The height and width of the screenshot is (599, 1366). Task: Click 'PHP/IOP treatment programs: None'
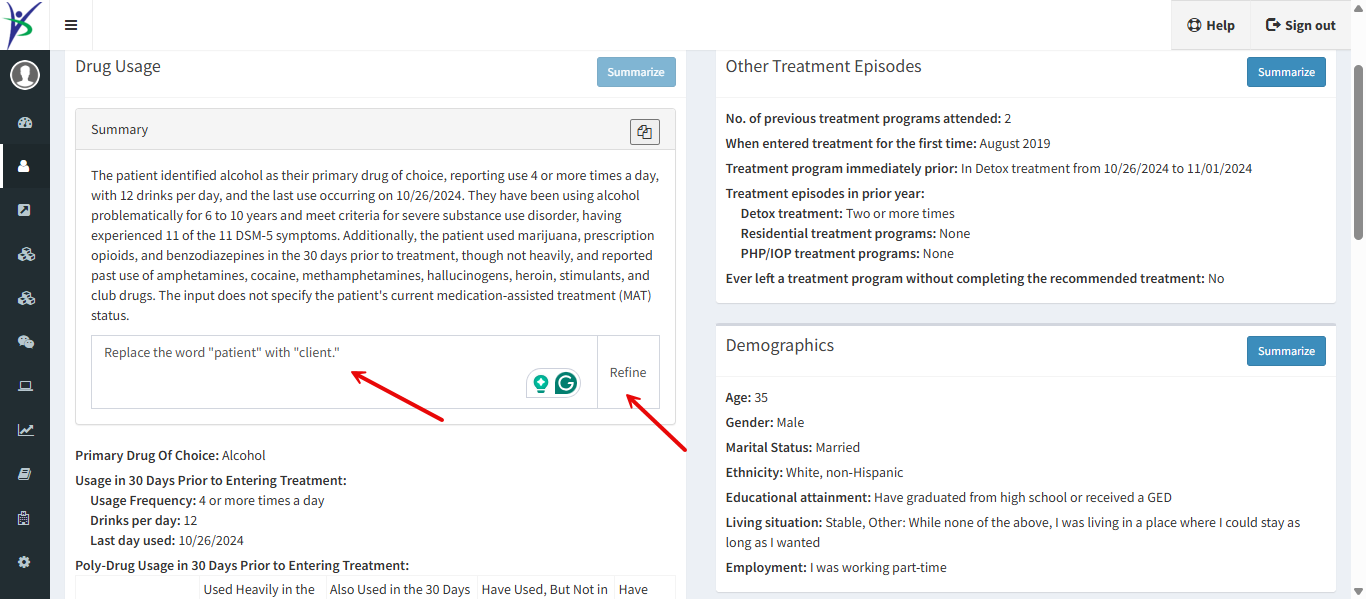pyautogui.click(x=847, y=254)
